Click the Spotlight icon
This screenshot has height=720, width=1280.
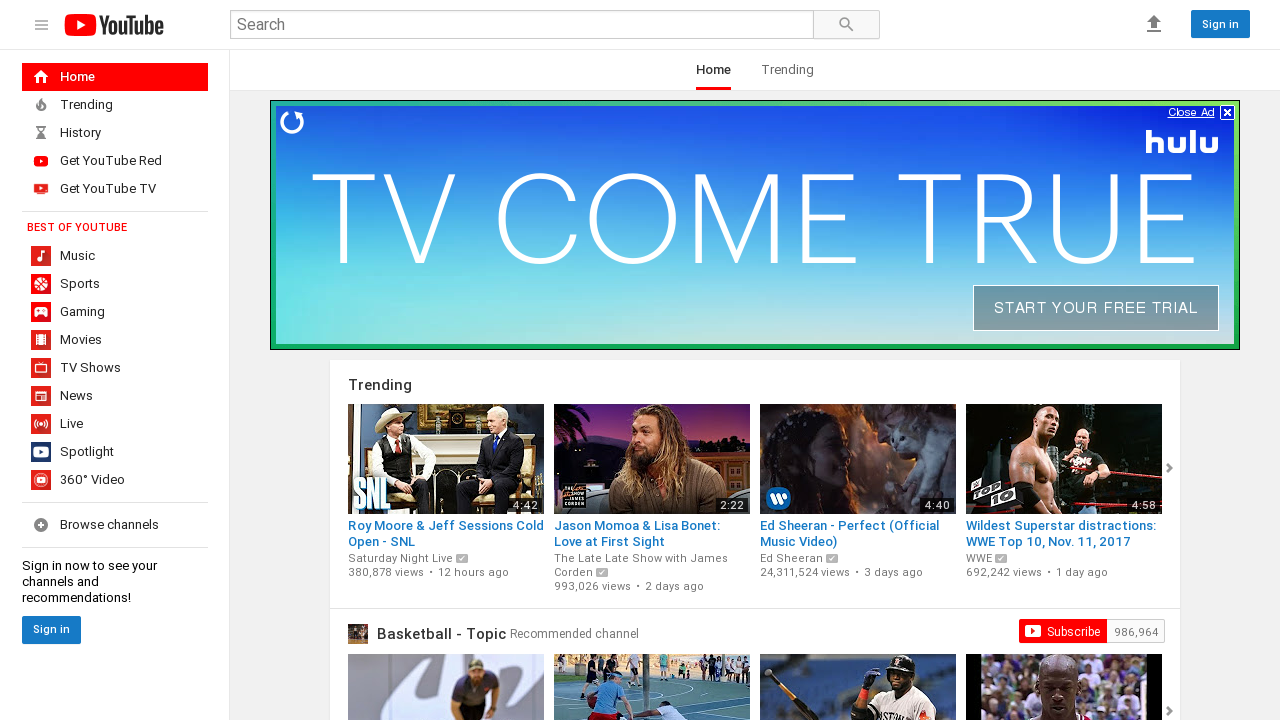(41, 452)
